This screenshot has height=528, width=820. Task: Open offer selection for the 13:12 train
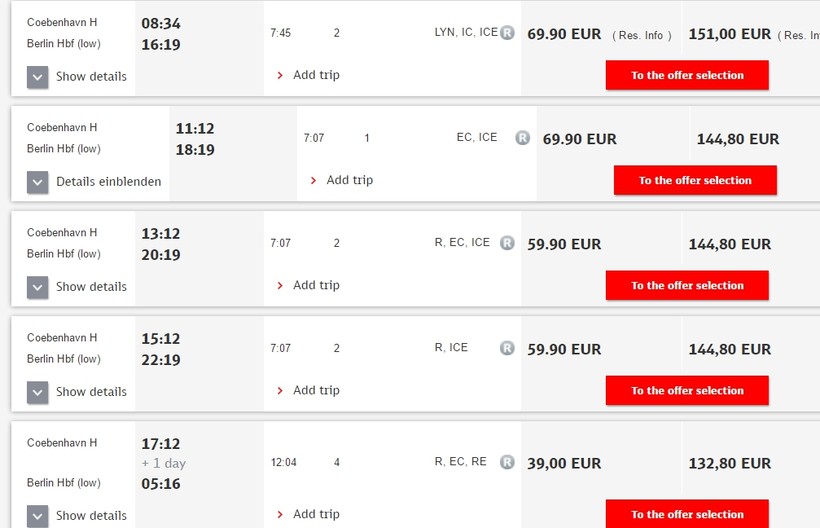pos(687,285)
